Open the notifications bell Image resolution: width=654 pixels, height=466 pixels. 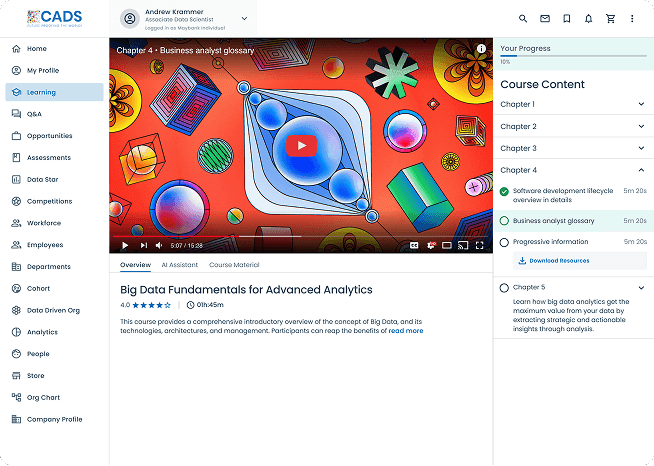pos(588,18)
